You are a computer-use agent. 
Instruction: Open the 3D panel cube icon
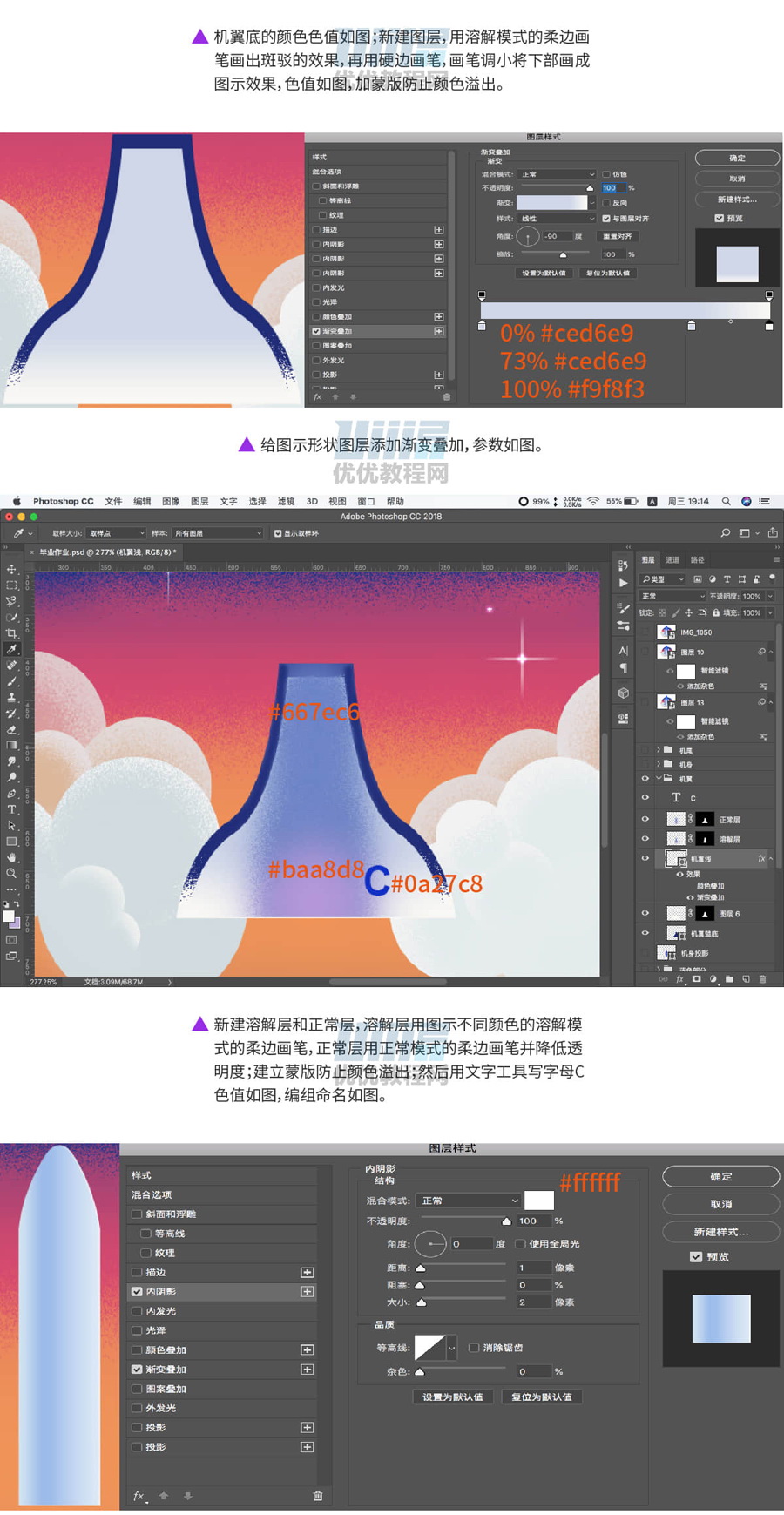tap(624, 693)
